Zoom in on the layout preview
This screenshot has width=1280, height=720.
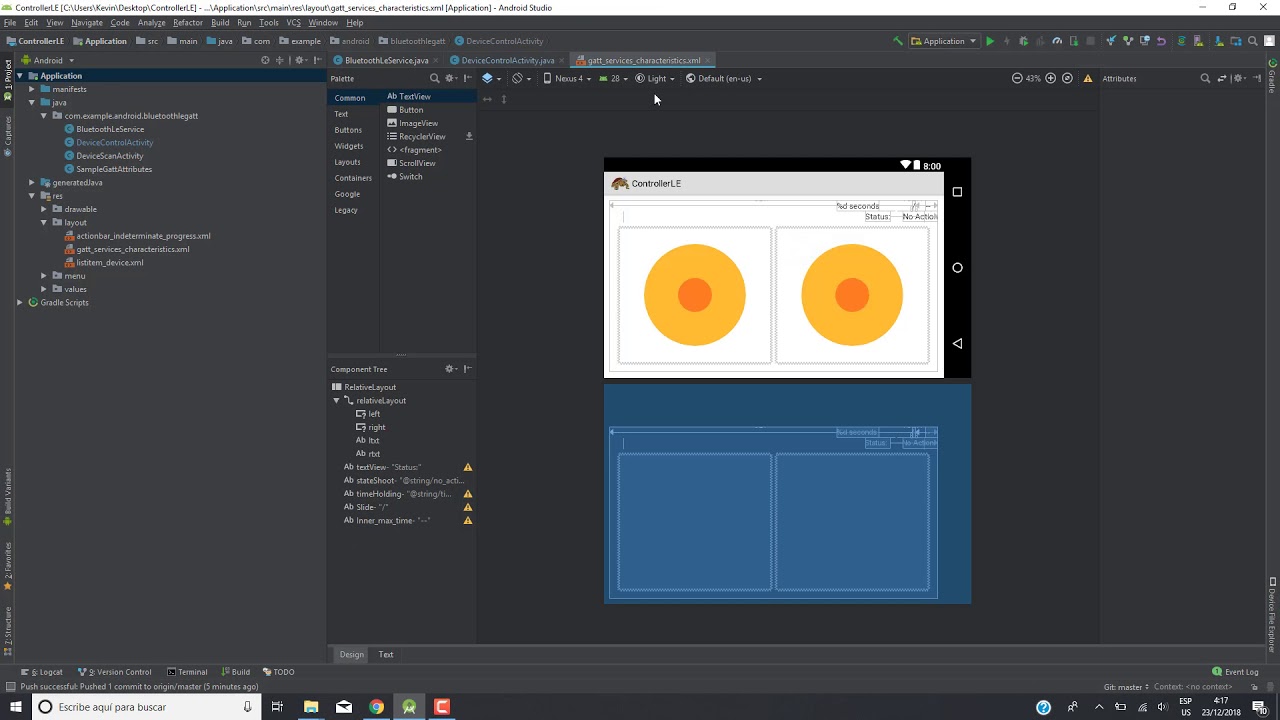tap(1050, 78)
